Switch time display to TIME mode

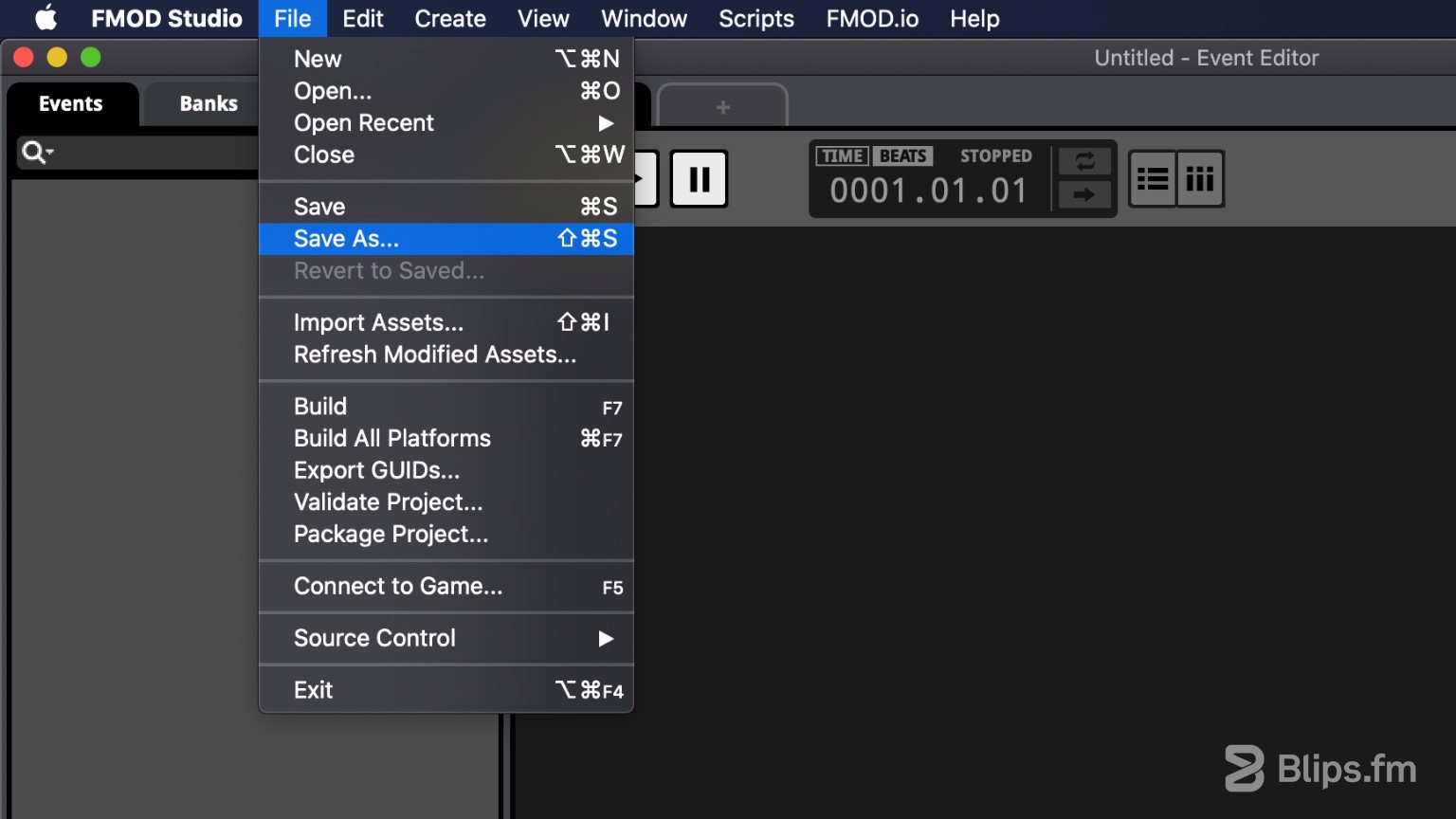coord(842,155)
